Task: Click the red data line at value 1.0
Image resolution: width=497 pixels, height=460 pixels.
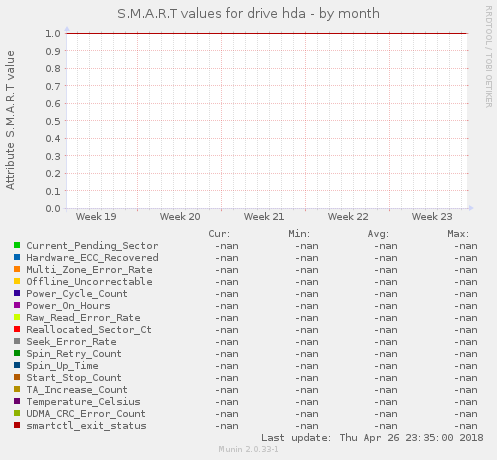Action: [267, 33]
